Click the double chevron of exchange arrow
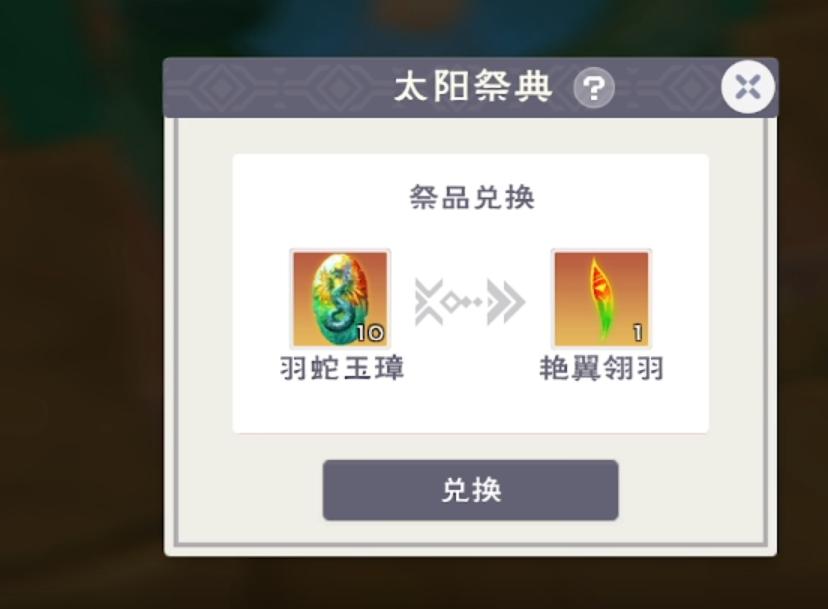Screen dimensions: 828x609 (506, 302)
